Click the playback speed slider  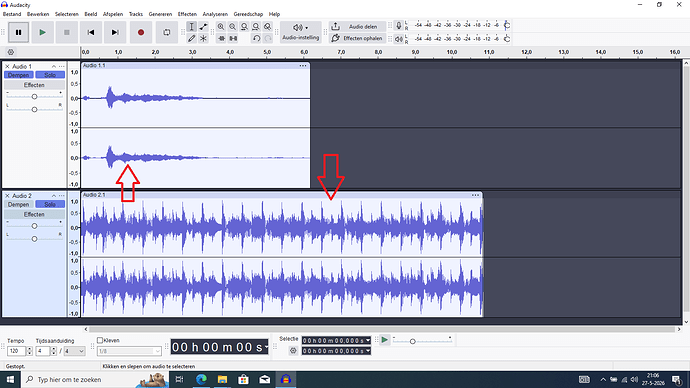pyautogui.click(x=422, y=341)
